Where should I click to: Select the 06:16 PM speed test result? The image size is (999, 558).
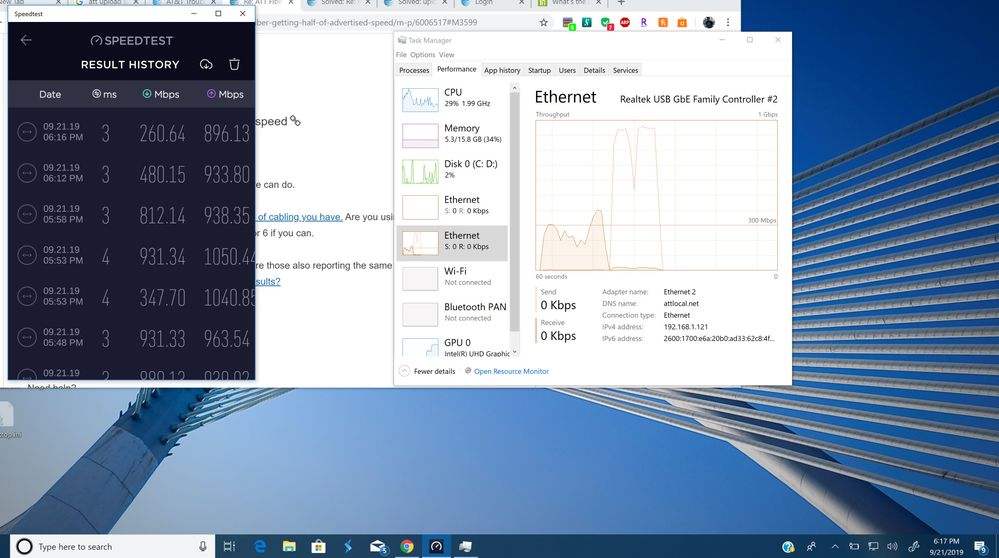point(131,133)
